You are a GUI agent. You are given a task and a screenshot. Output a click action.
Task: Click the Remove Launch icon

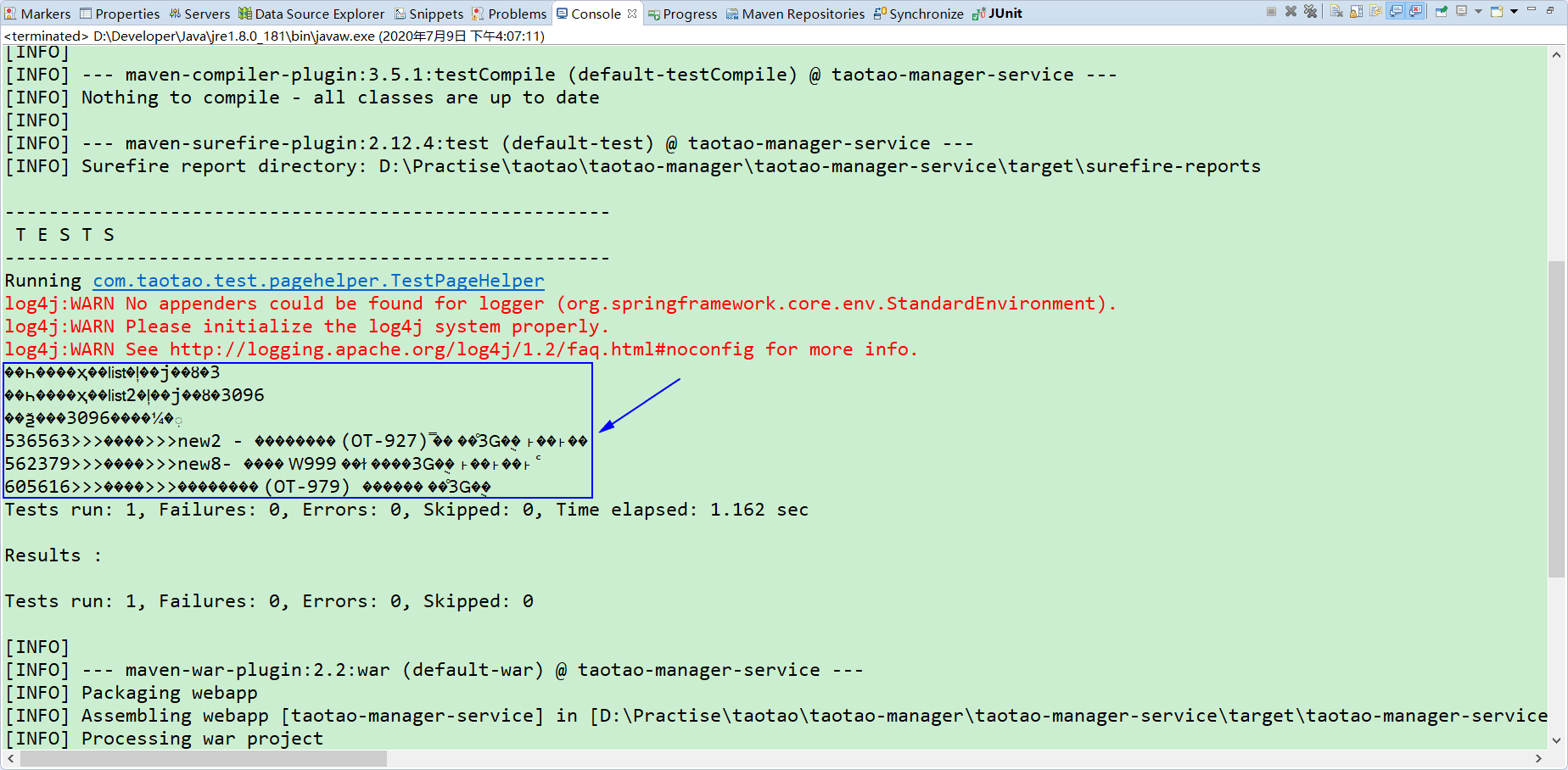tap(1291, 12)
